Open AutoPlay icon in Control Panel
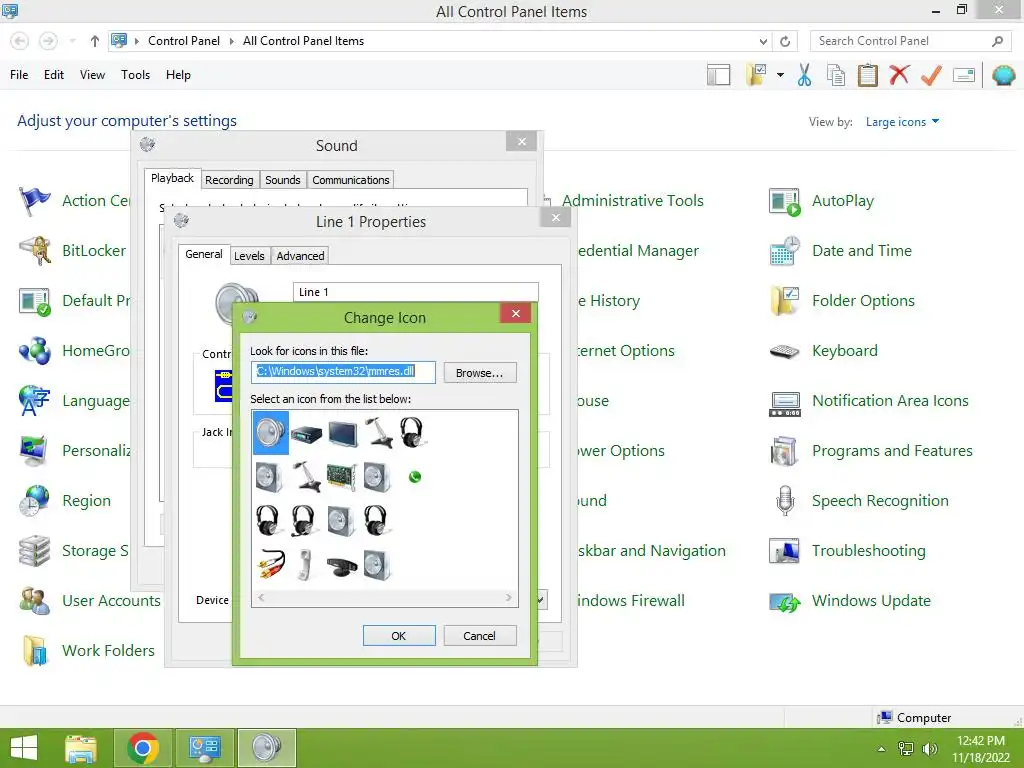This screenshot has width=1024, height=768. coord(784,201)
